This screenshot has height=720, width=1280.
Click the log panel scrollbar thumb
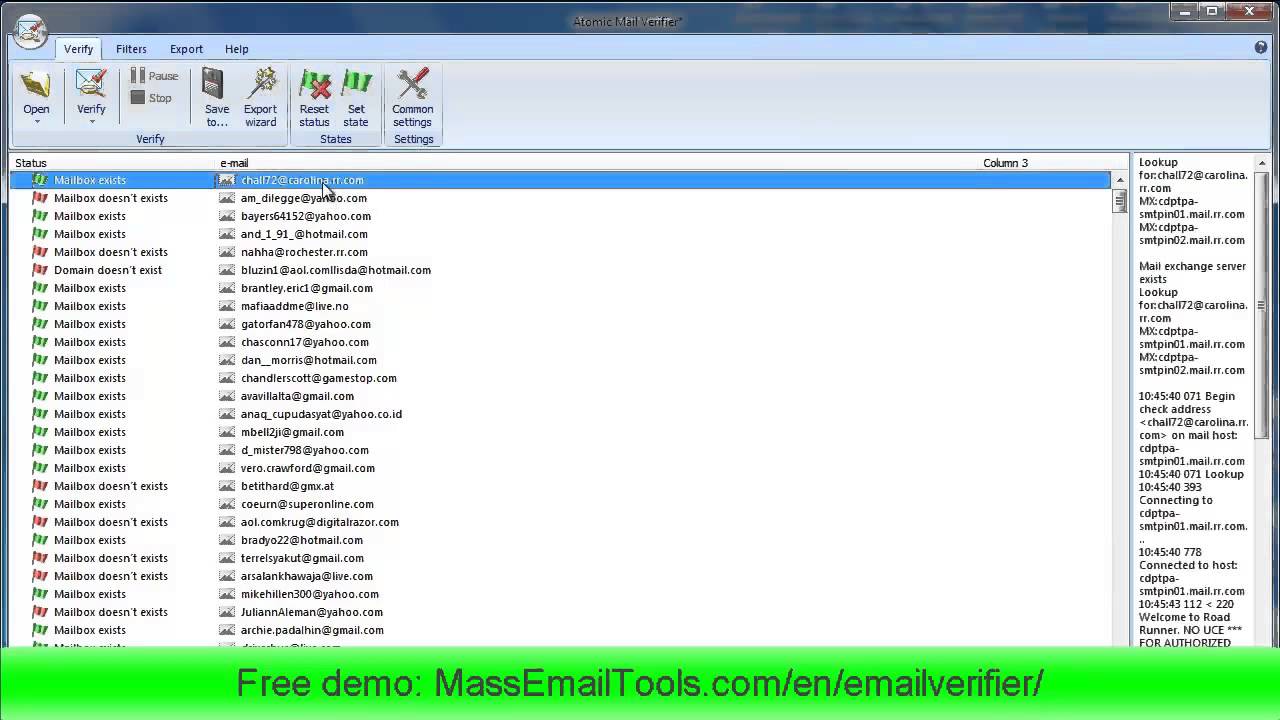tap(1262, 305)
